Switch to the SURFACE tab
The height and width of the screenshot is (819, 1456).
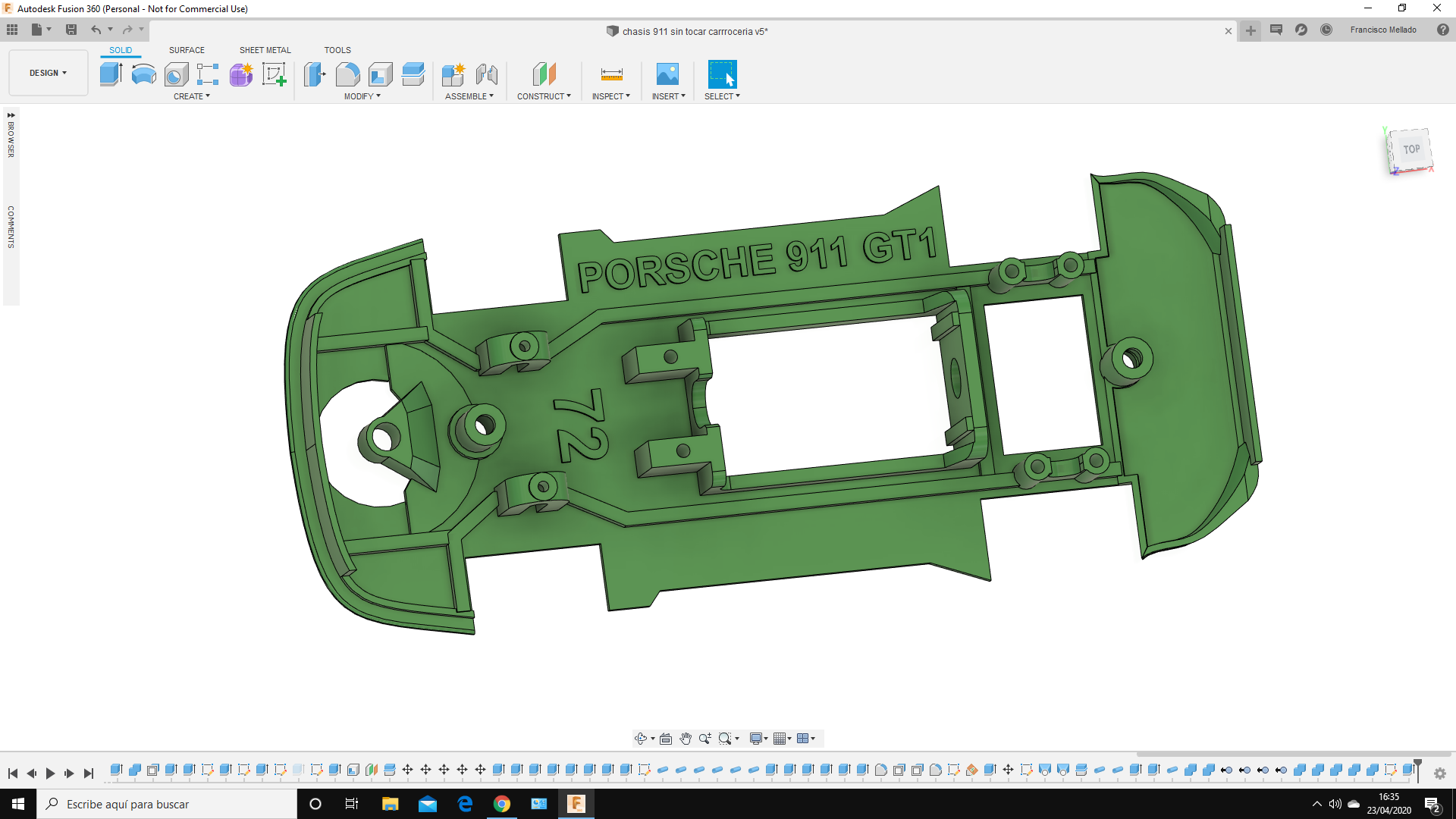(187, 50)
